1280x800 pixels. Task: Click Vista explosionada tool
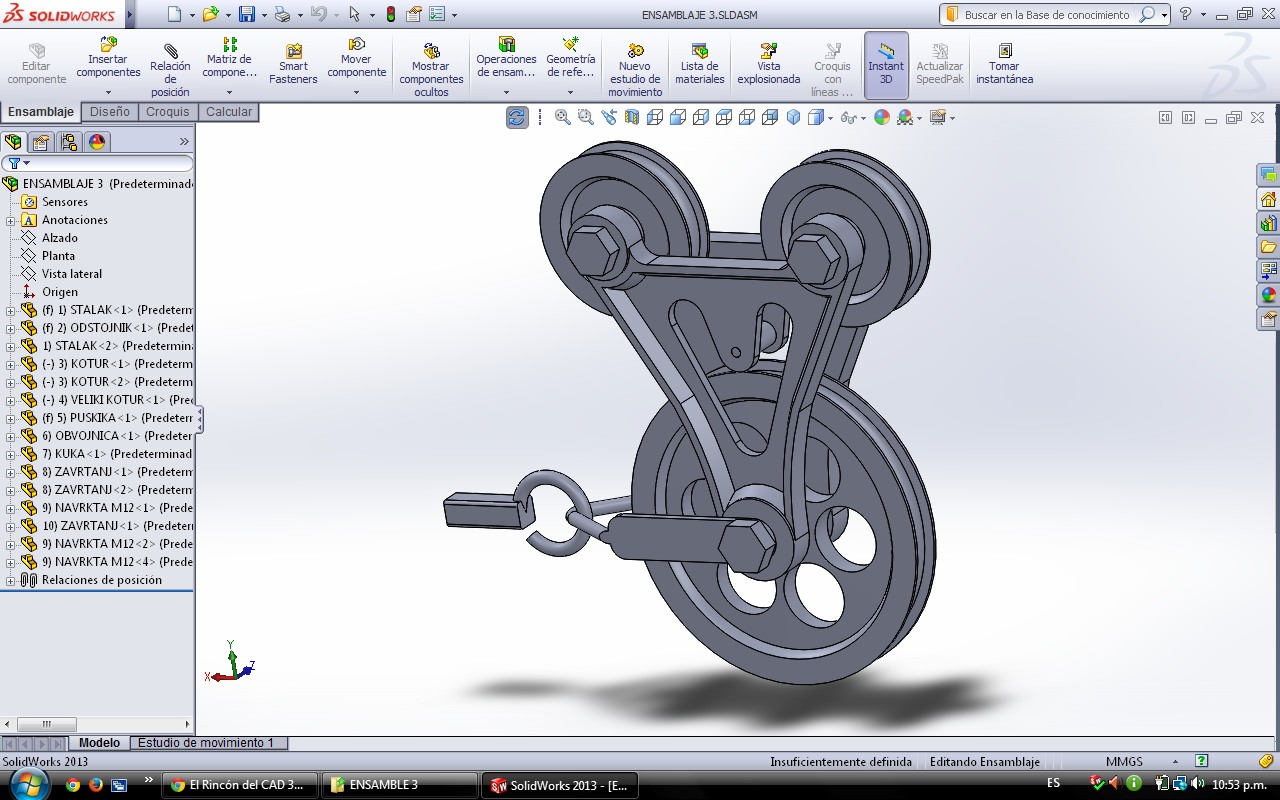point(769,64)
